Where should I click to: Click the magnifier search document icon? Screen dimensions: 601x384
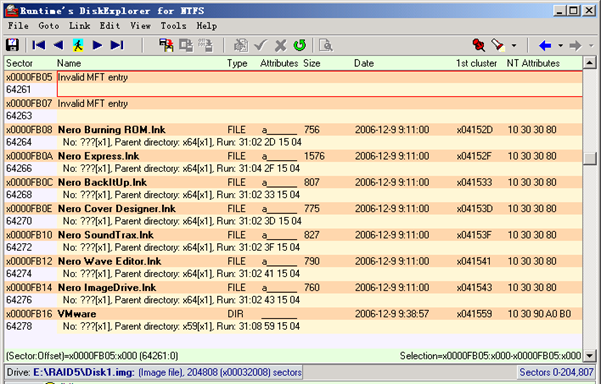tap(326, 45)
